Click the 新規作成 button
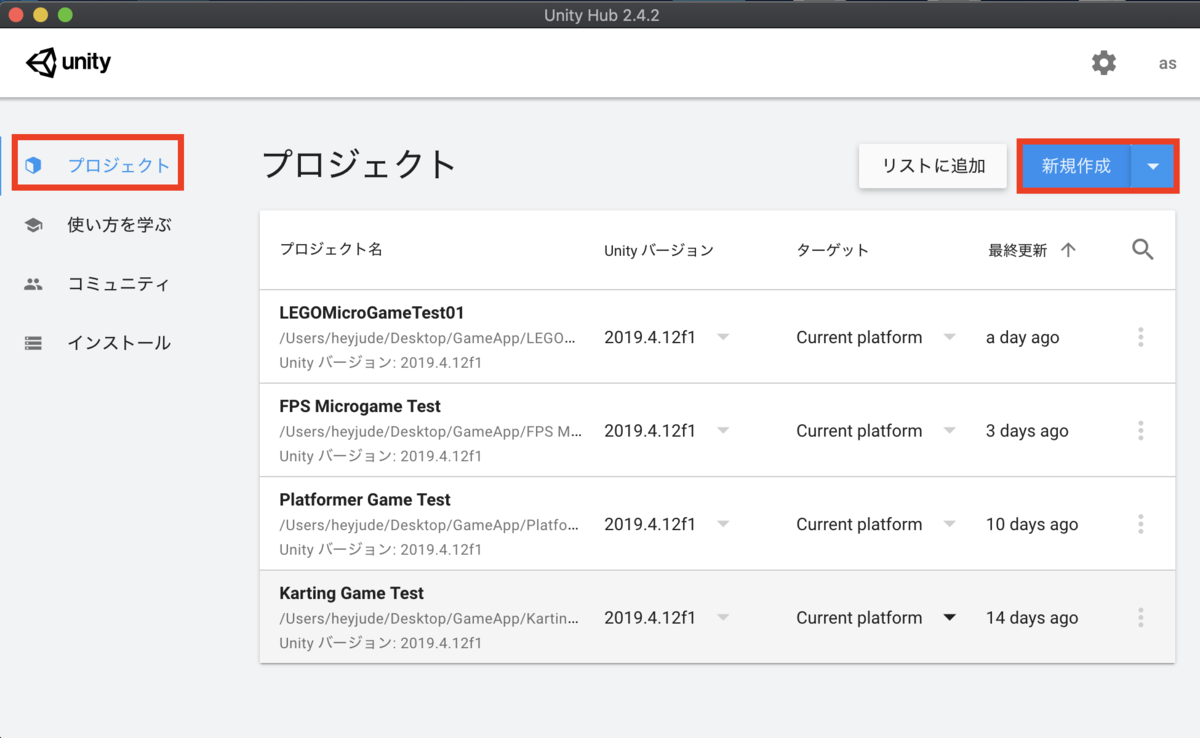This screenshot has width=1200, height=738. pyautogui.click(x=1076, y=166)
